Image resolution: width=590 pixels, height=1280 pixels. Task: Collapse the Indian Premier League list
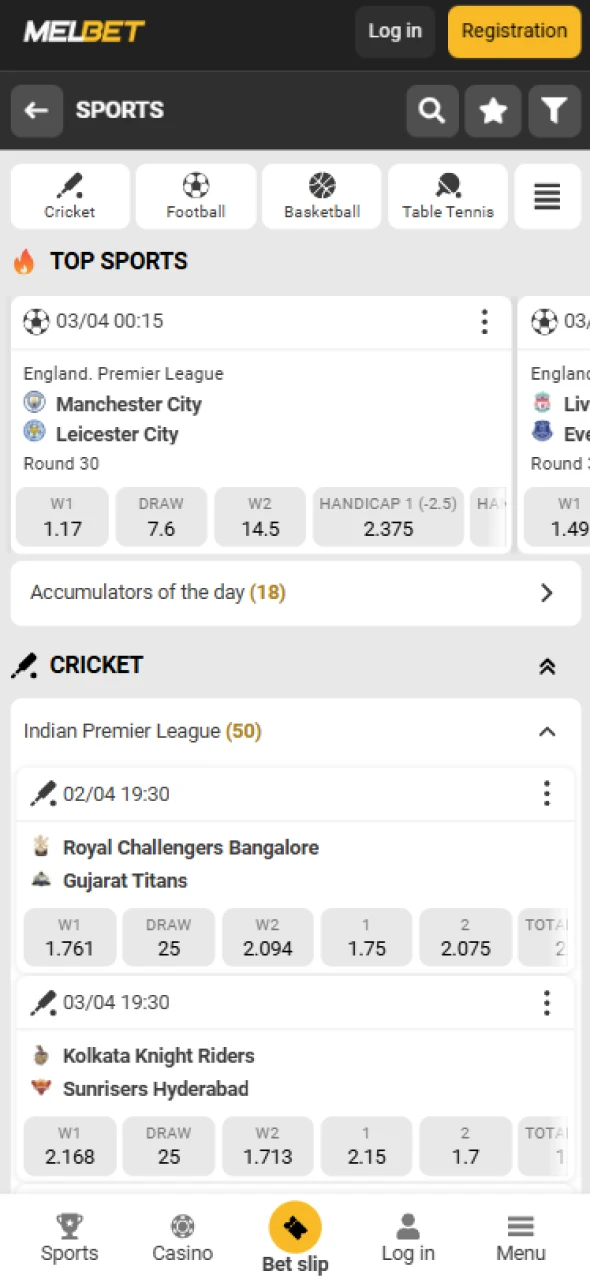[547, 731]
